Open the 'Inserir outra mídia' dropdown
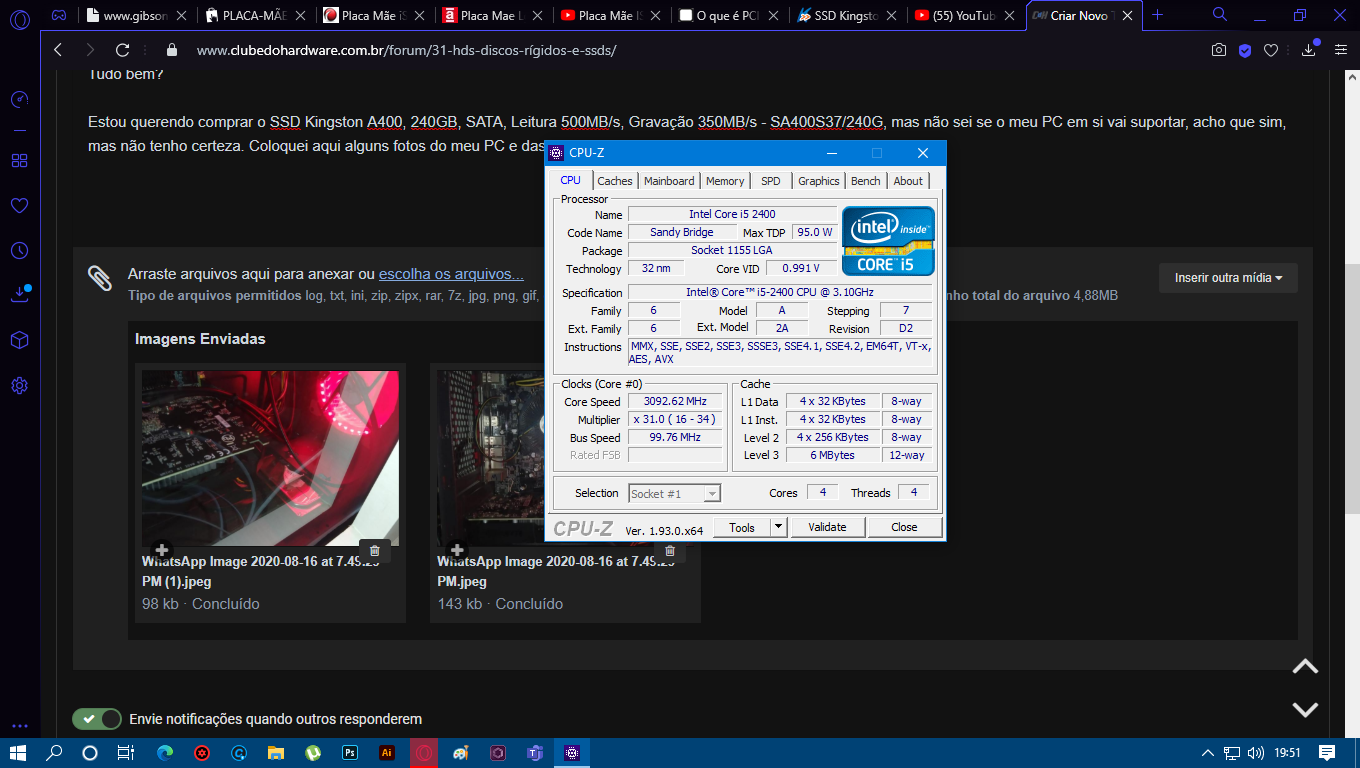 click(1228, 277)
